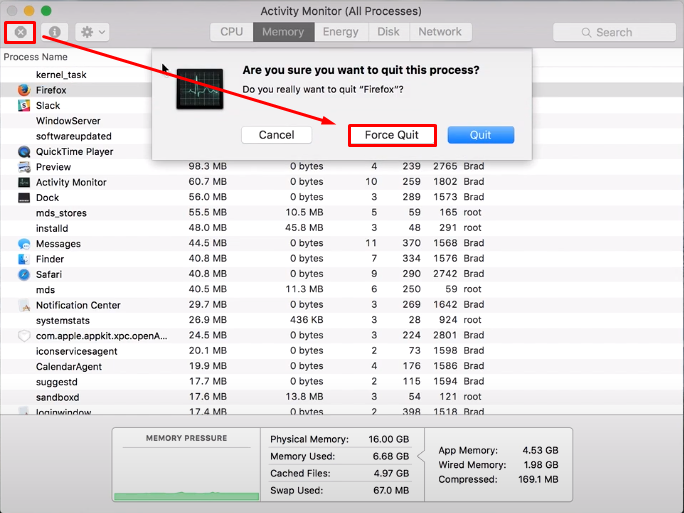The width and height of the screenshot is (684, 513).
Task: Click Cancel in the quit dialog
Action: click(276, 135)
